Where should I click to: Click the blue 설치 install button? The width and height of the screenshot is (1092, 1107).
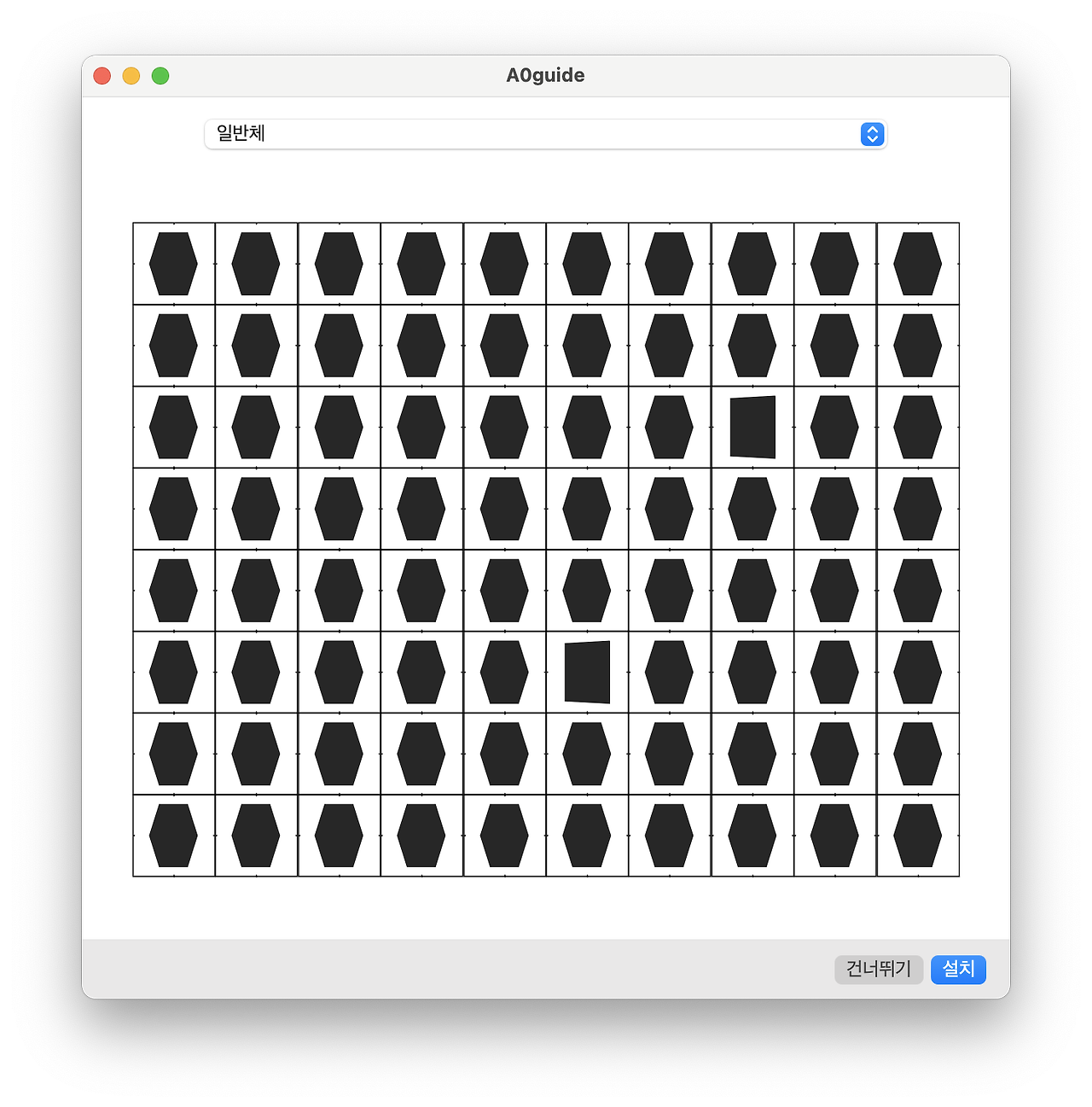coord(958,969)
